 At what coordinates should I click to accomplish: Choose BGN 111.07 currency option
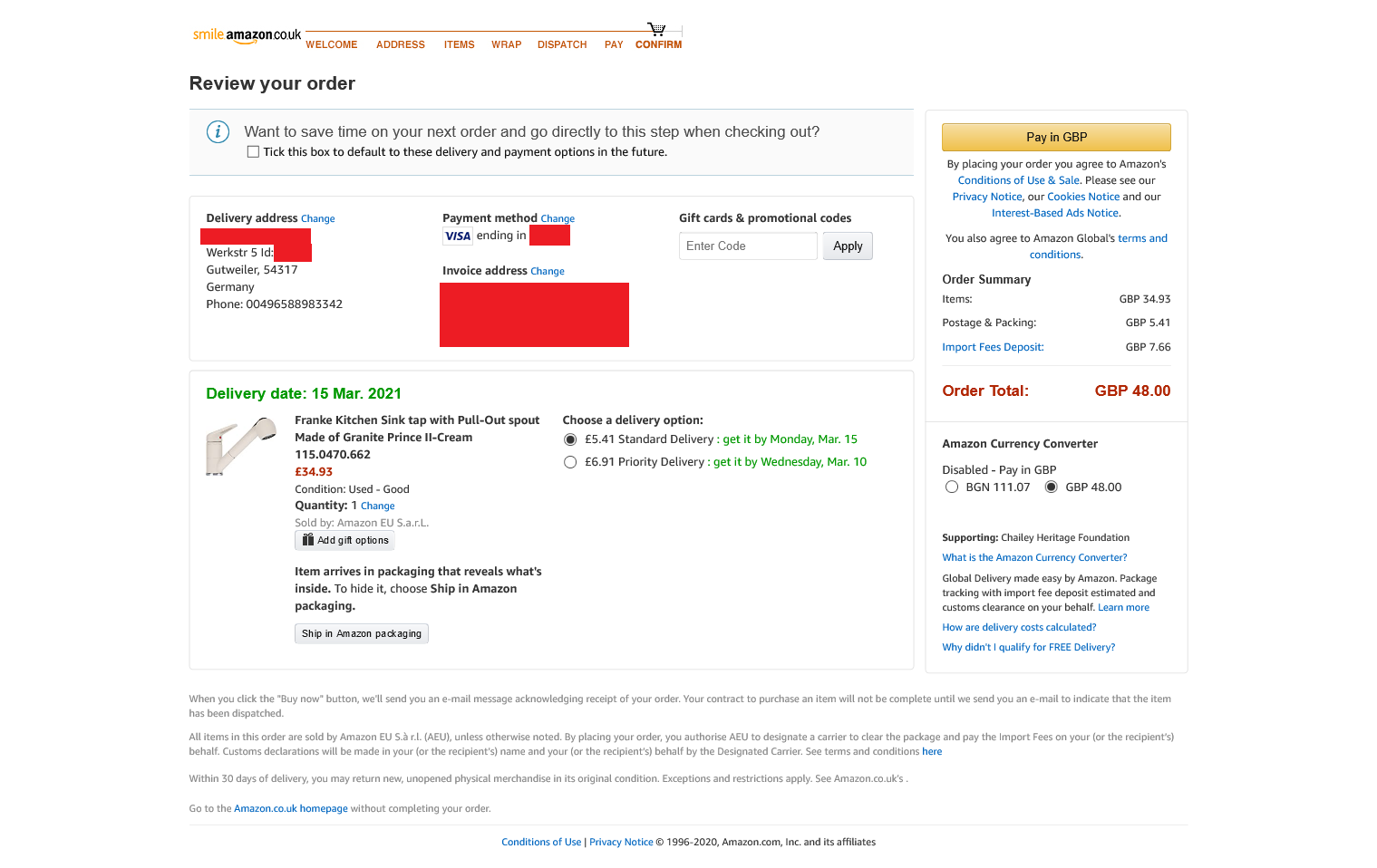pyautogui.click(x=952, y=487)
